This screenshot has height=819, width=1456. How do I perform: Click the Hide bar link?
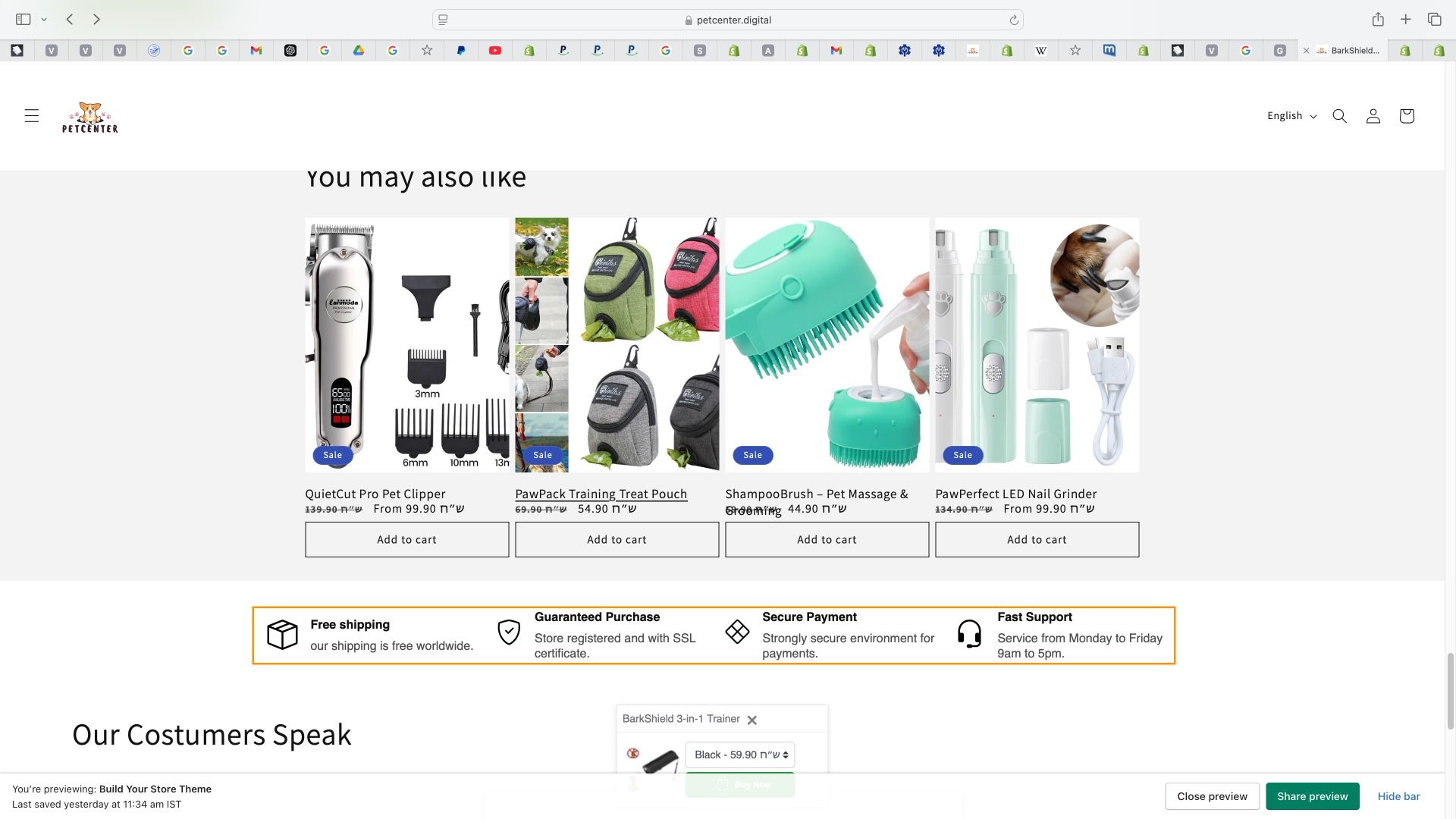(x=1398, y=796)
